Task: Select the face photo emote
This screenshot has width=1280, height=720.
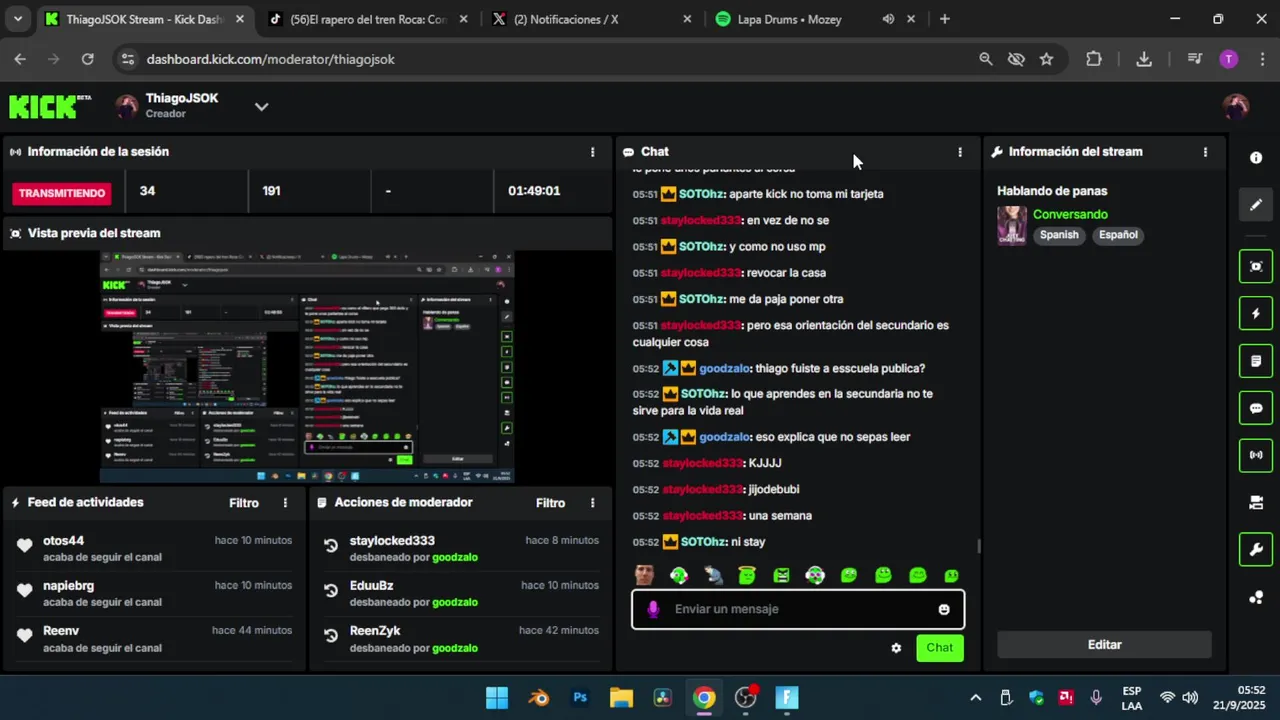Action: coord(645,575)
